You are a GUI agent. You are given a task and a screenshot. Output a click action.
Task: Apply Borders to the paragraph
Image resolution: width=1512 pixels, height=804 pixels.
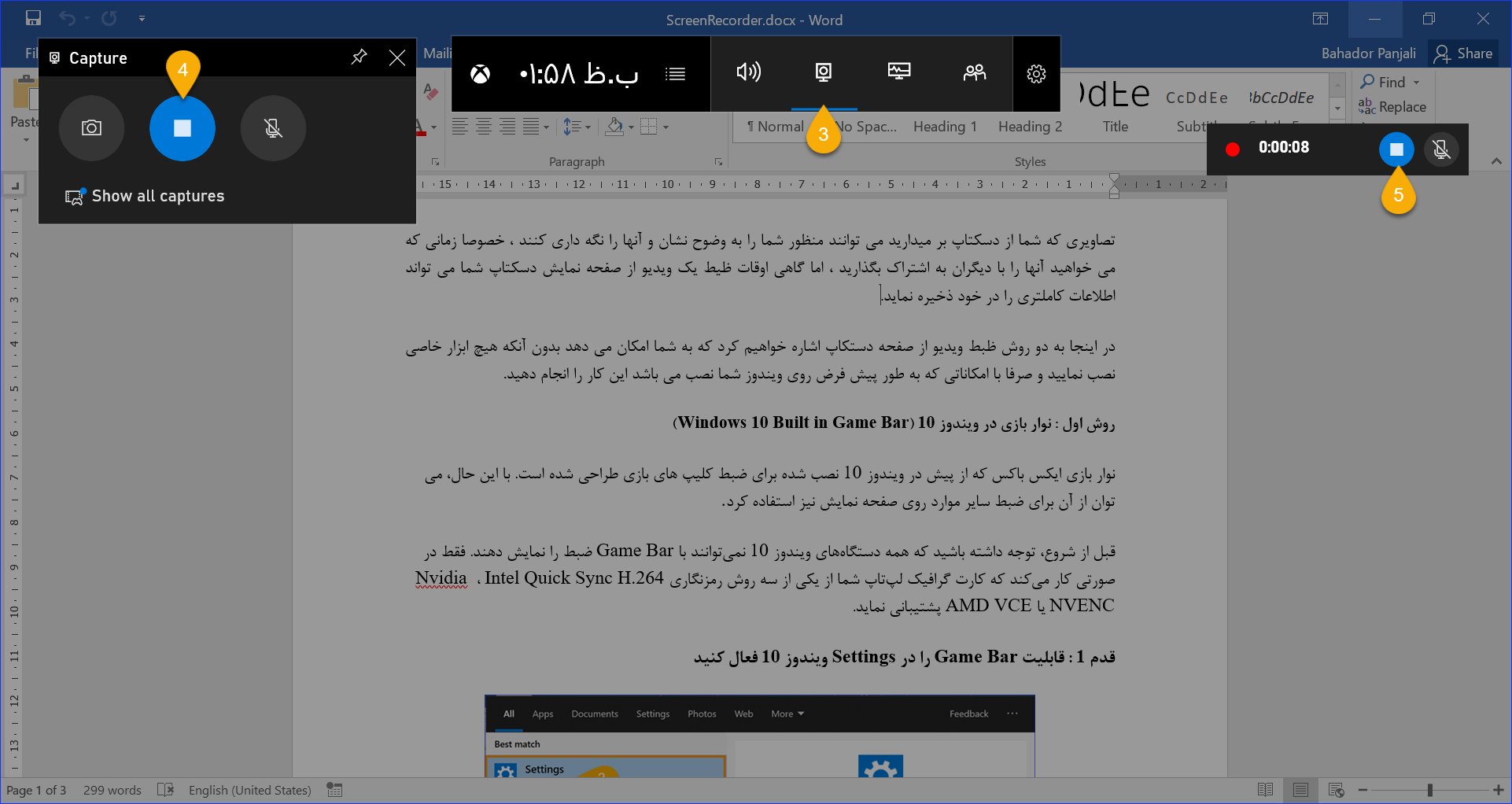click(648, 127)
